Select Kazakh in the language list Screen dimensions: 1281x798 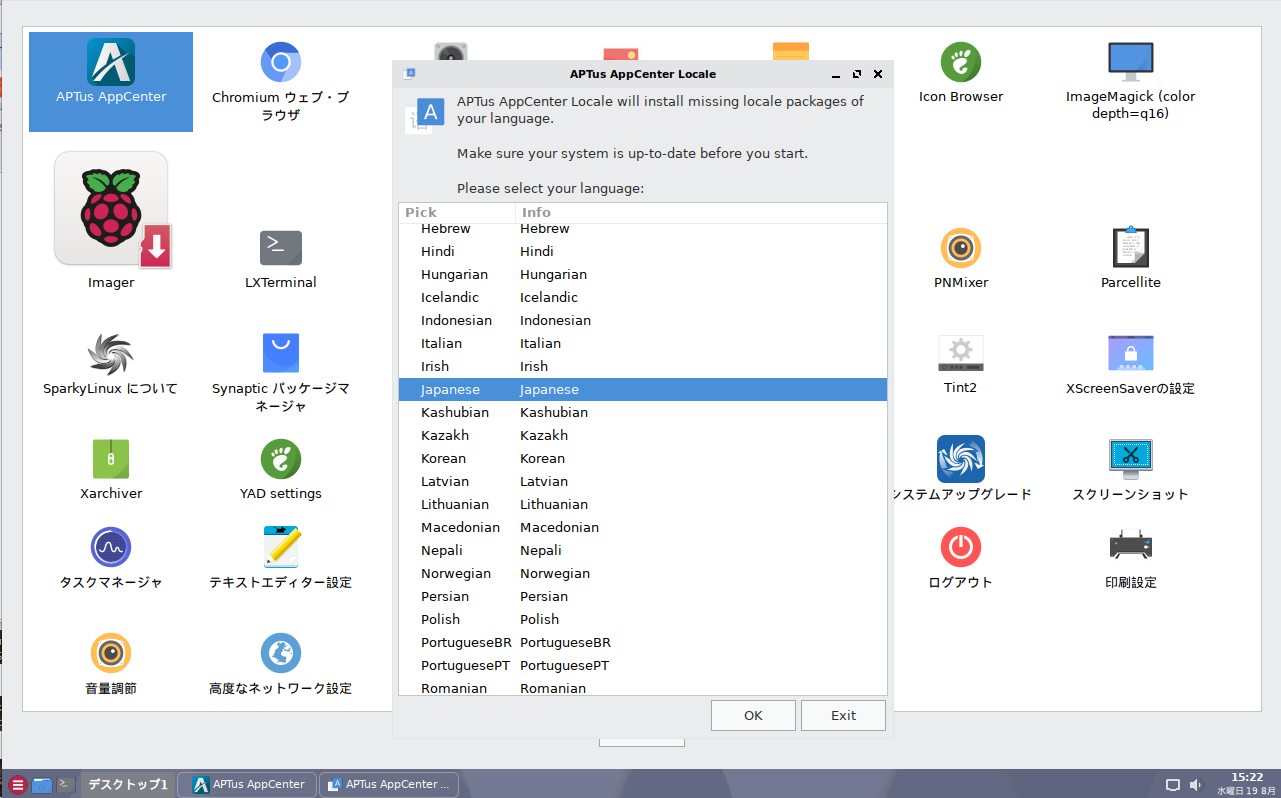643,435
